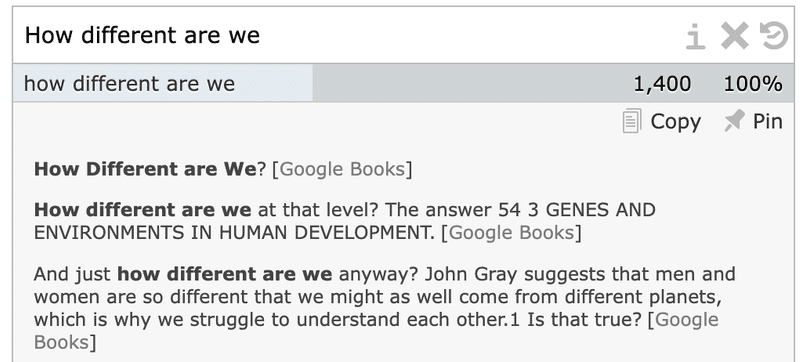Open Google Books link after "HUMAN DEVELOPMENT."
Screen dimensions: 800x362
coord(511,232)
